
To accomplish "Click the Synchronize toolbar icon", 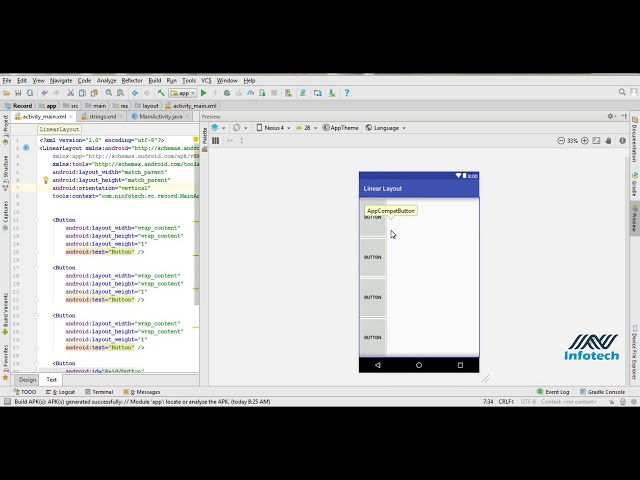I will [x=30, y=93].
